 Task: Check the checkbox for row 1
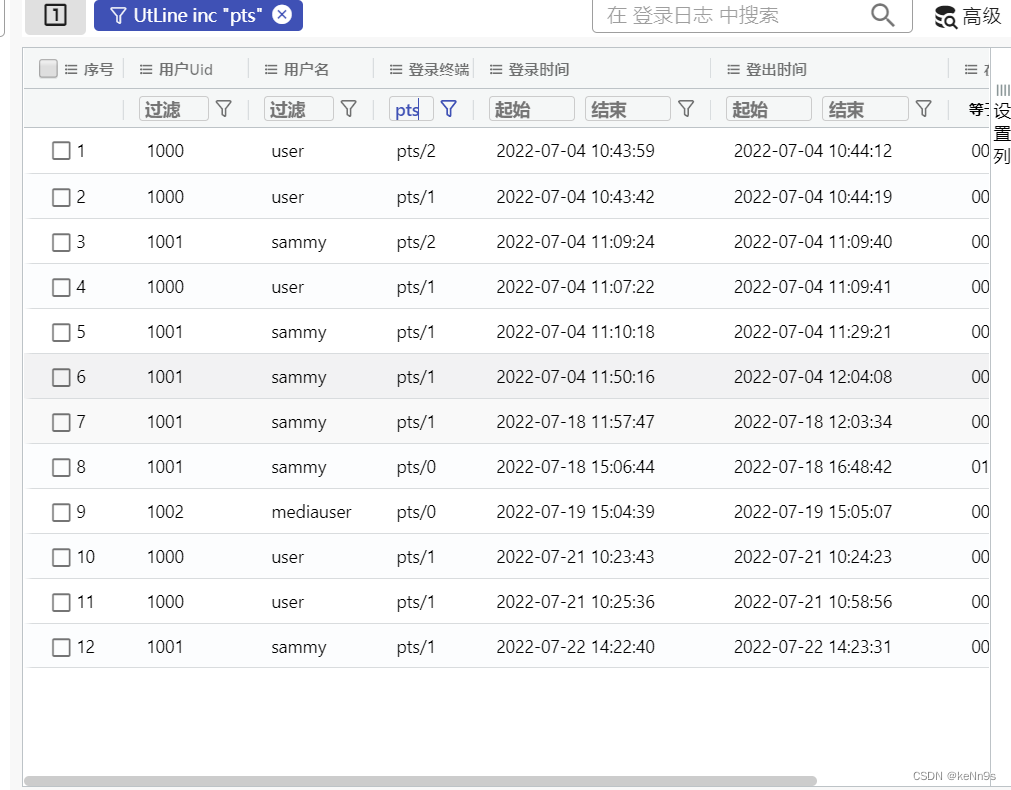click(x=61, y=151)
